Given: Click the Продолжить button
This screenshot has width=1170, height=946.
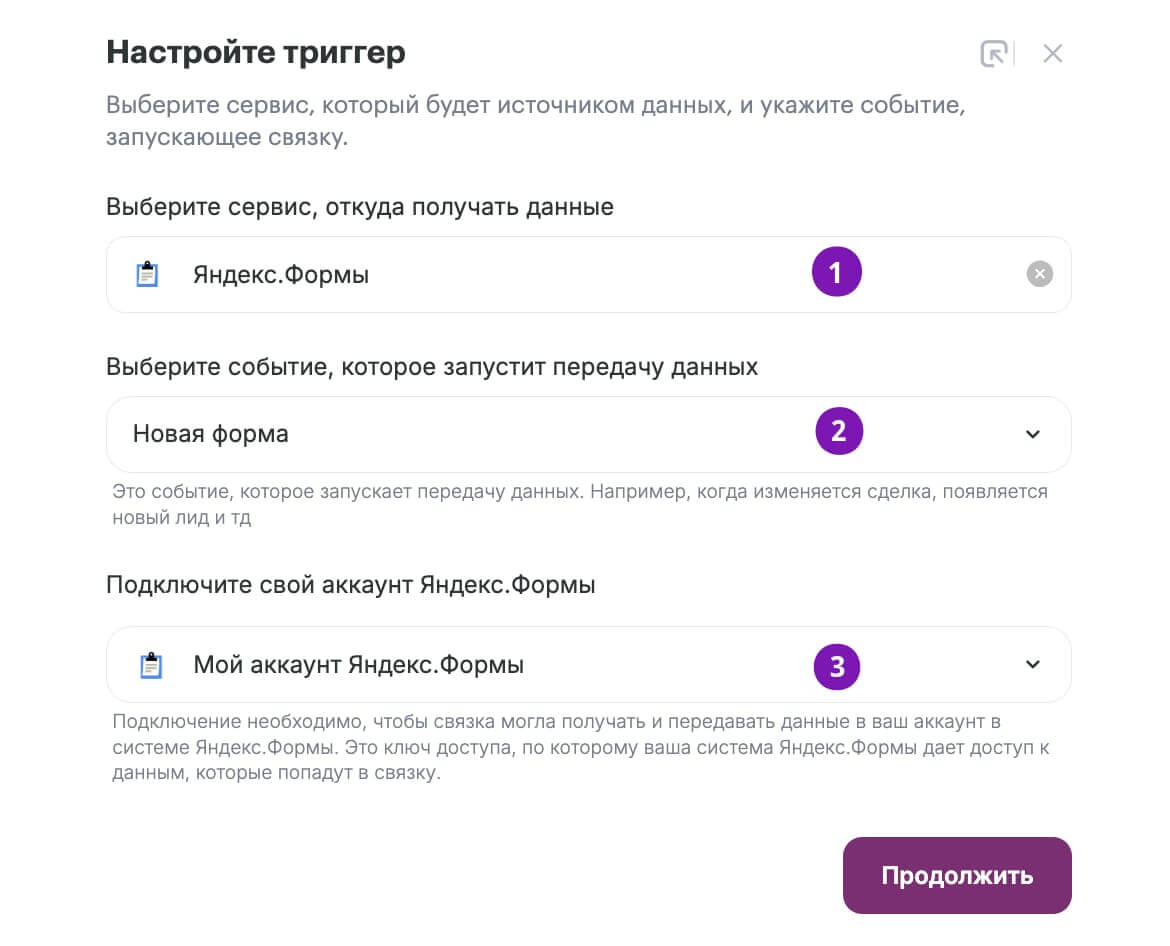Looking at the screenshot, I should click(957, 875).
